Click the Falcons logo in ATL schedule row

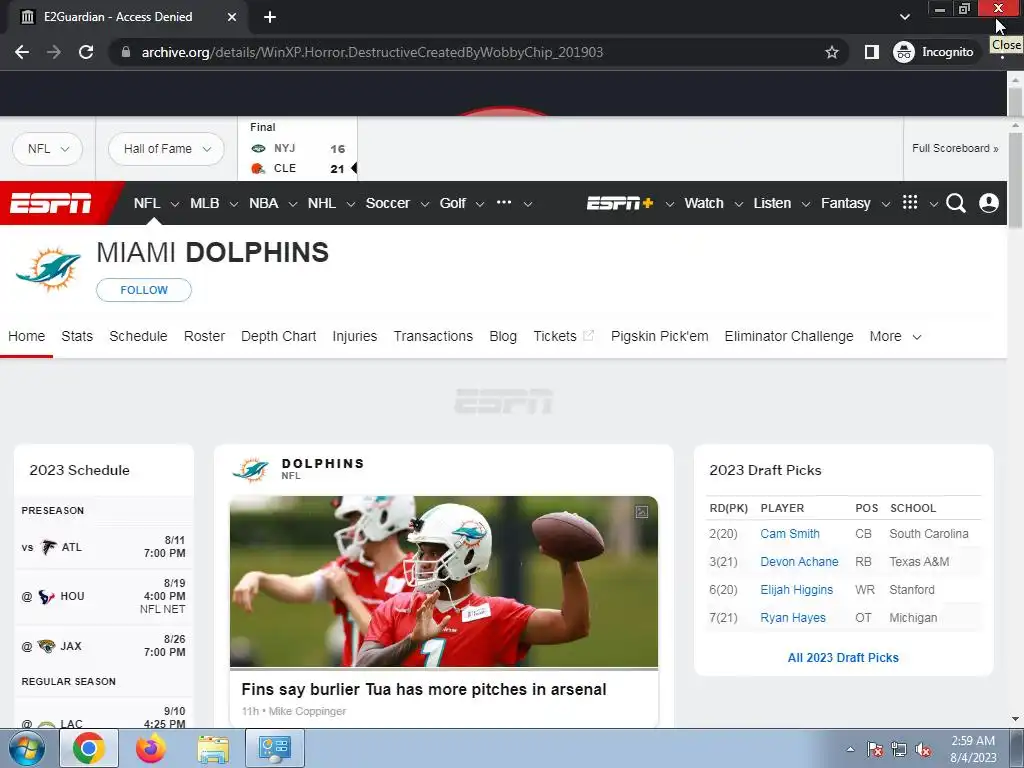(x=48, y=547)
